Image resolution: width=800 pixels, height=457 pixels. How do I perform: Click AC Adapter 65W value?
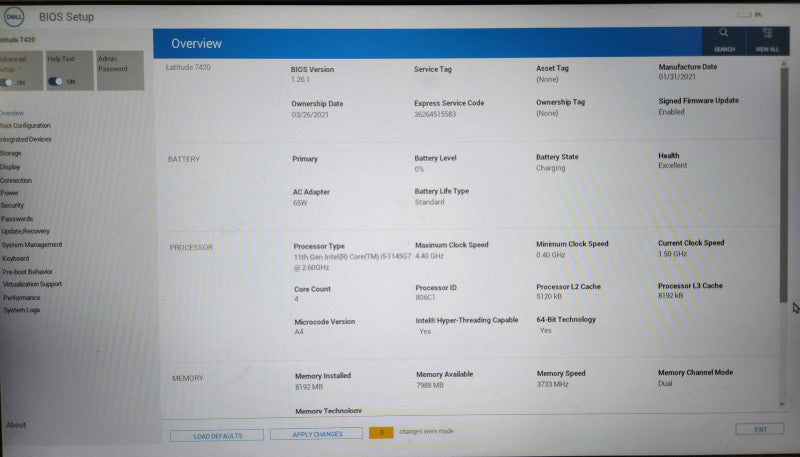coord(300,203)
